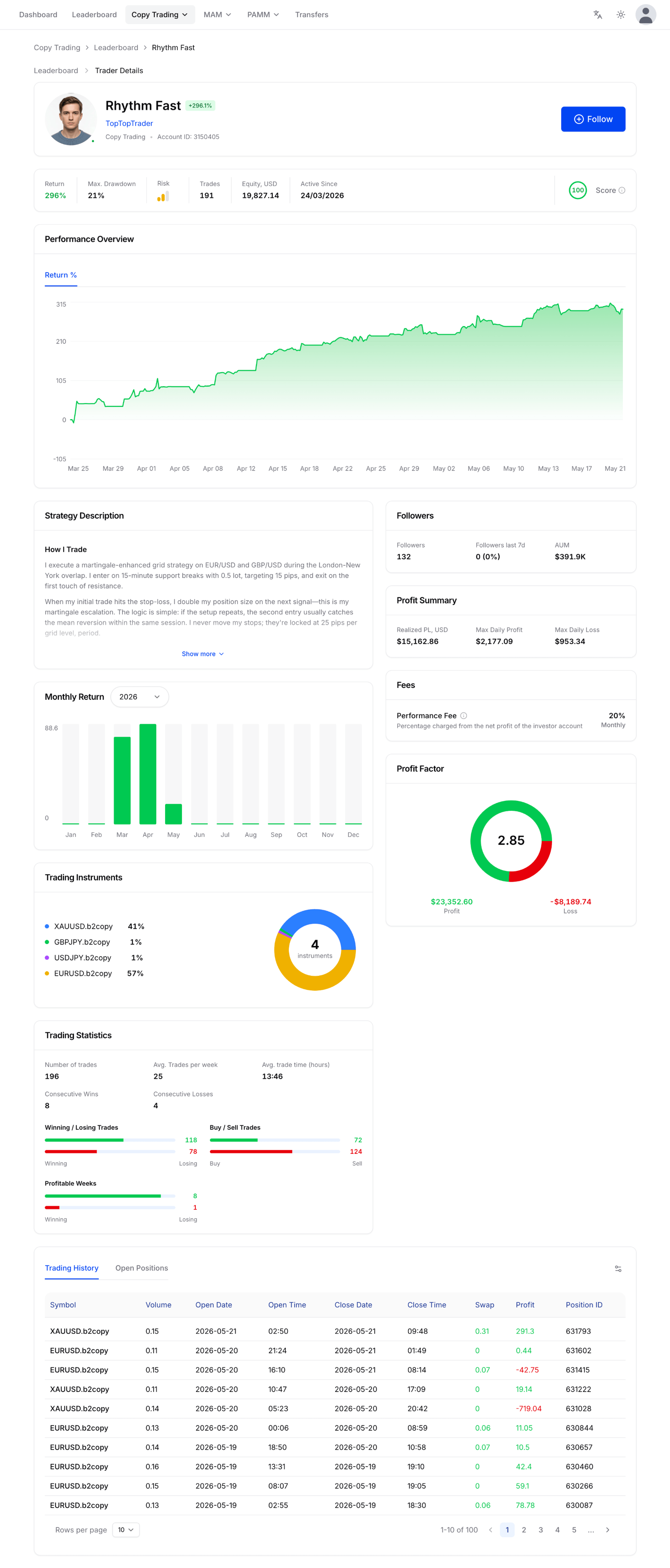This screenshot has width=670, height=1568.
Task: Click the green Profitable Weeks bar showing 8
Action: (x=103, y=1196)
